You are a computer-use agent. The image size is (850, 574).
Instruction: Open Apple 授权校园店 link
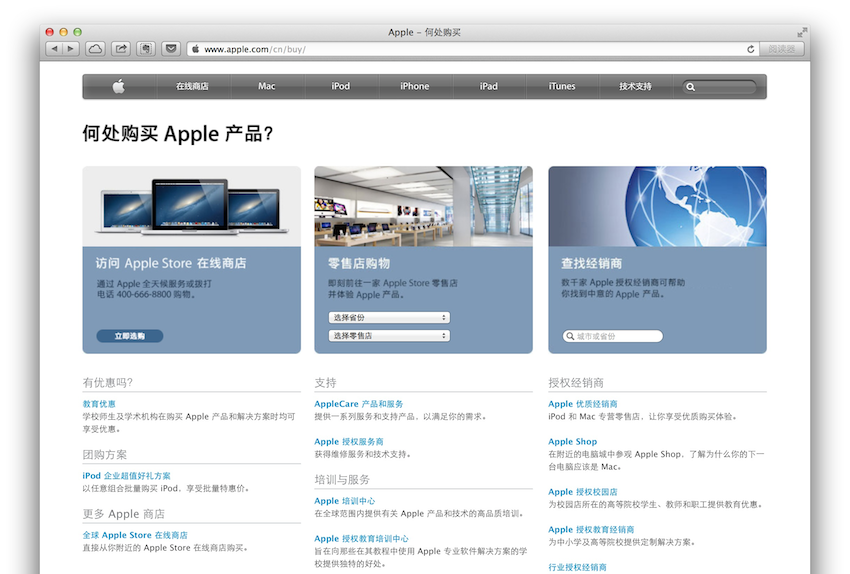(583, 492)
